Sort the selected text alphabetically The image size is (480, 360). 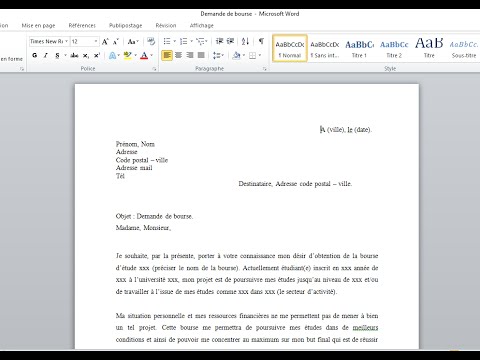tap(245, 41)
